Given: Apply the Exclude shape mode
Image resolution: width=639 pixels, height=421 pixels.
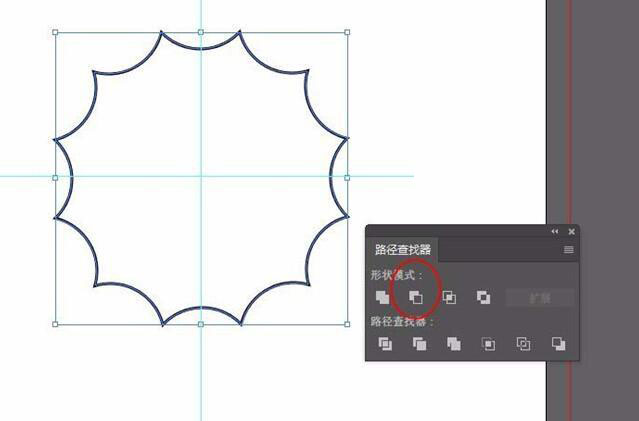Looking at the screenshot, I should [x=483, y=297].
